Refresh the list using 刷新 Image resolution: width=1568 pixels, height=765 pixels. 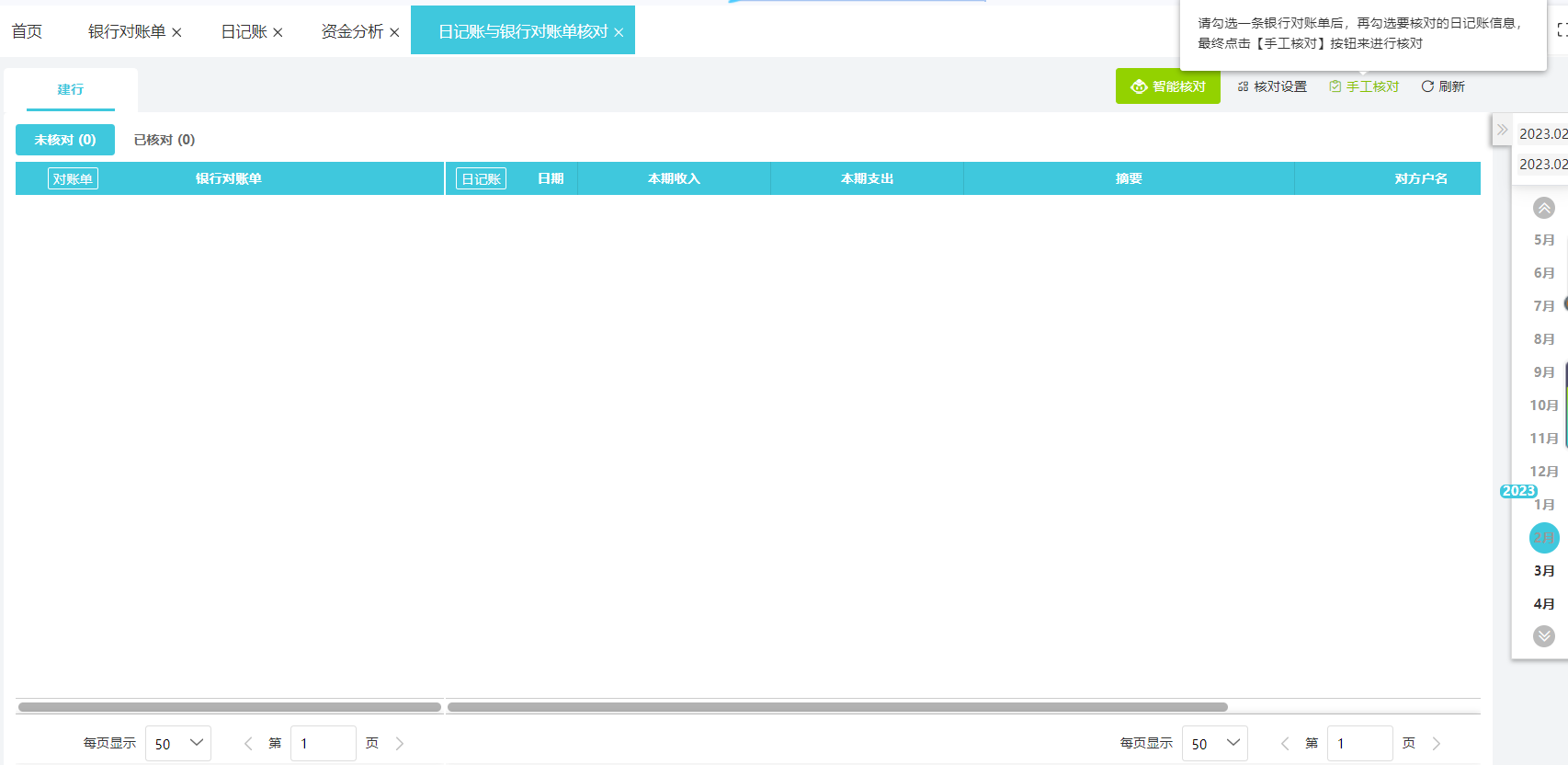(x=1443, y=86)
